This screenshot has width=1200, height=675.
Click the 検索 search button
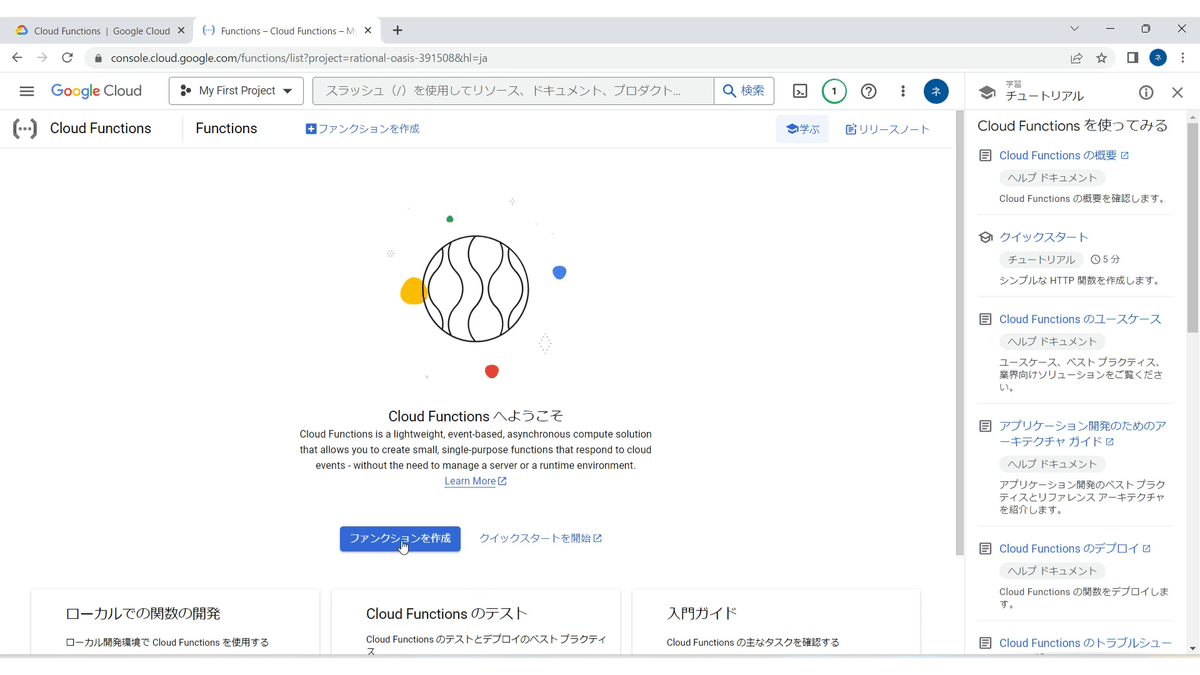[744, 91]
